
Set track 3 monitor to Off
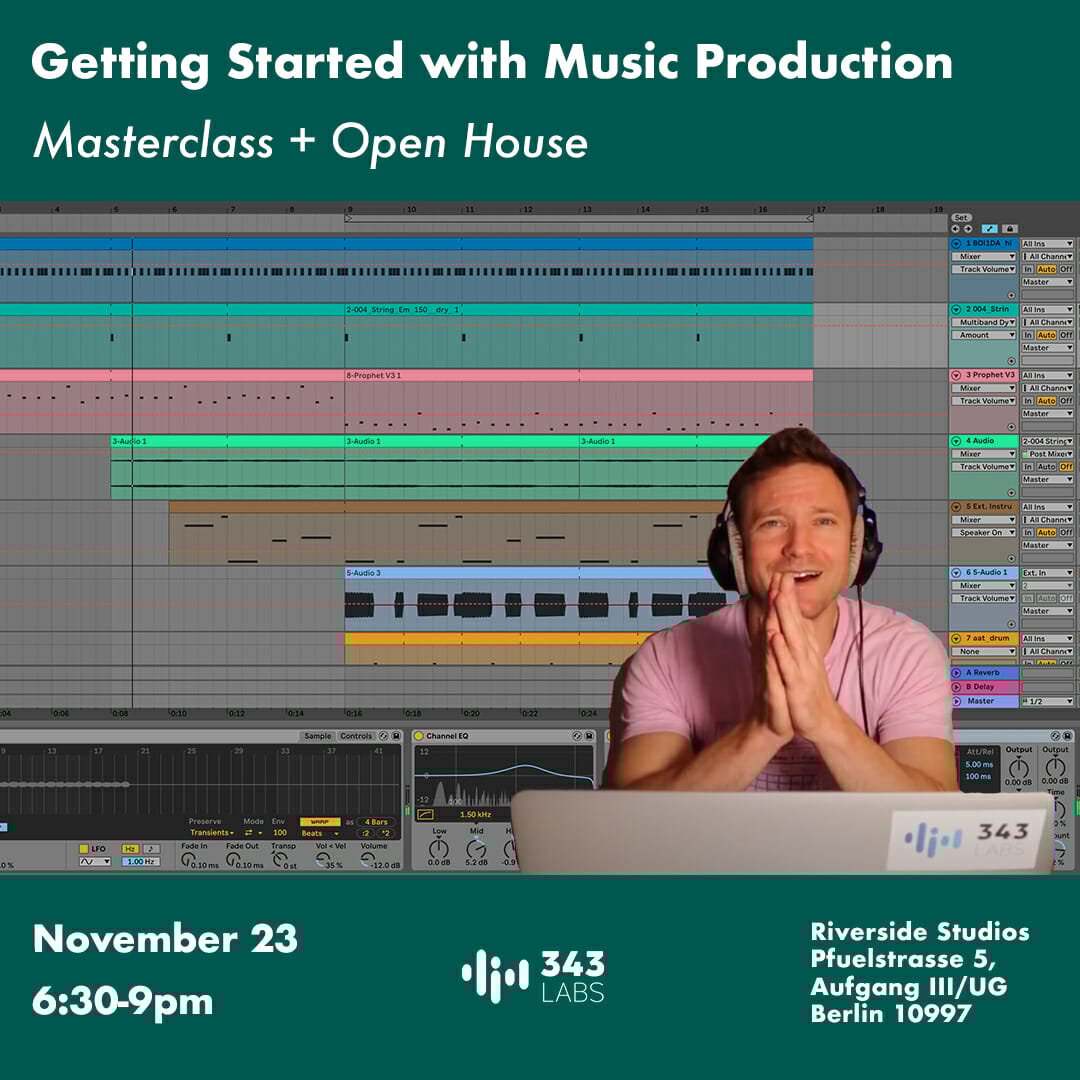click(1066, 401)
